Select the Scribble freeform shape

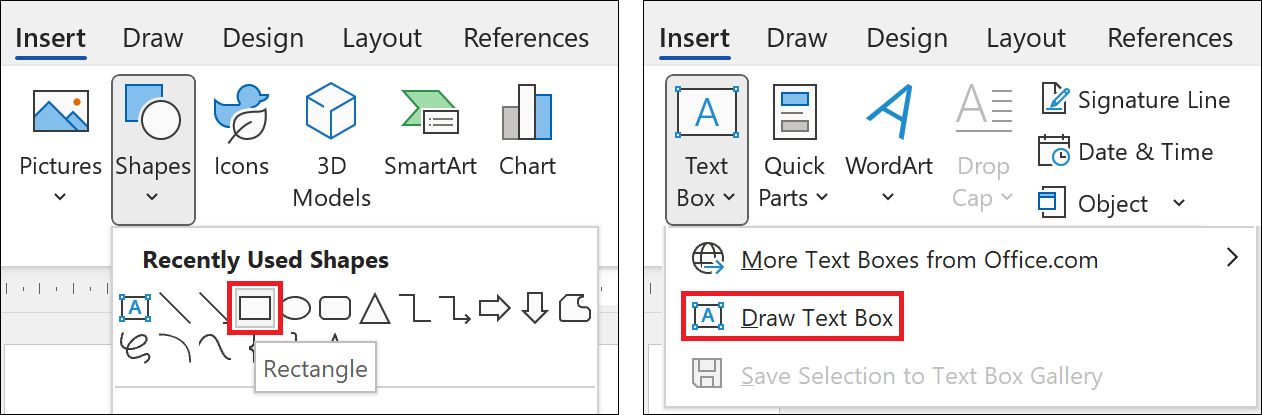(x=135, y=345)
